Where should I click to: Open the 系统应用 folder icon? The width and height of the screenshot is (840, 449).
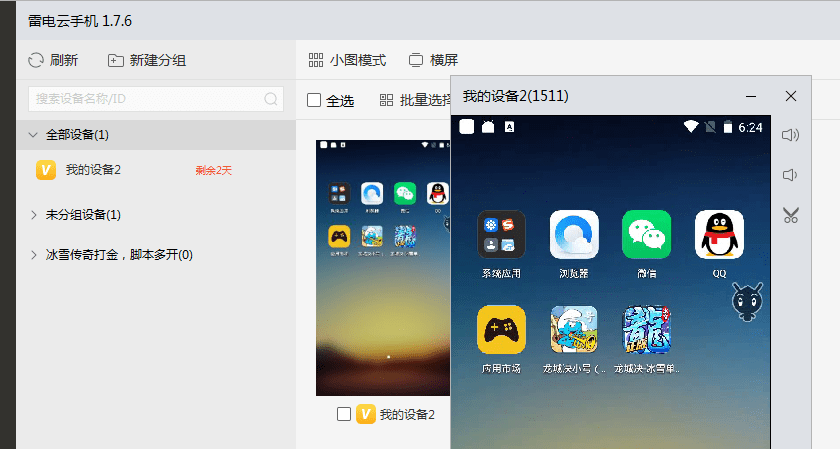point(501,235)
